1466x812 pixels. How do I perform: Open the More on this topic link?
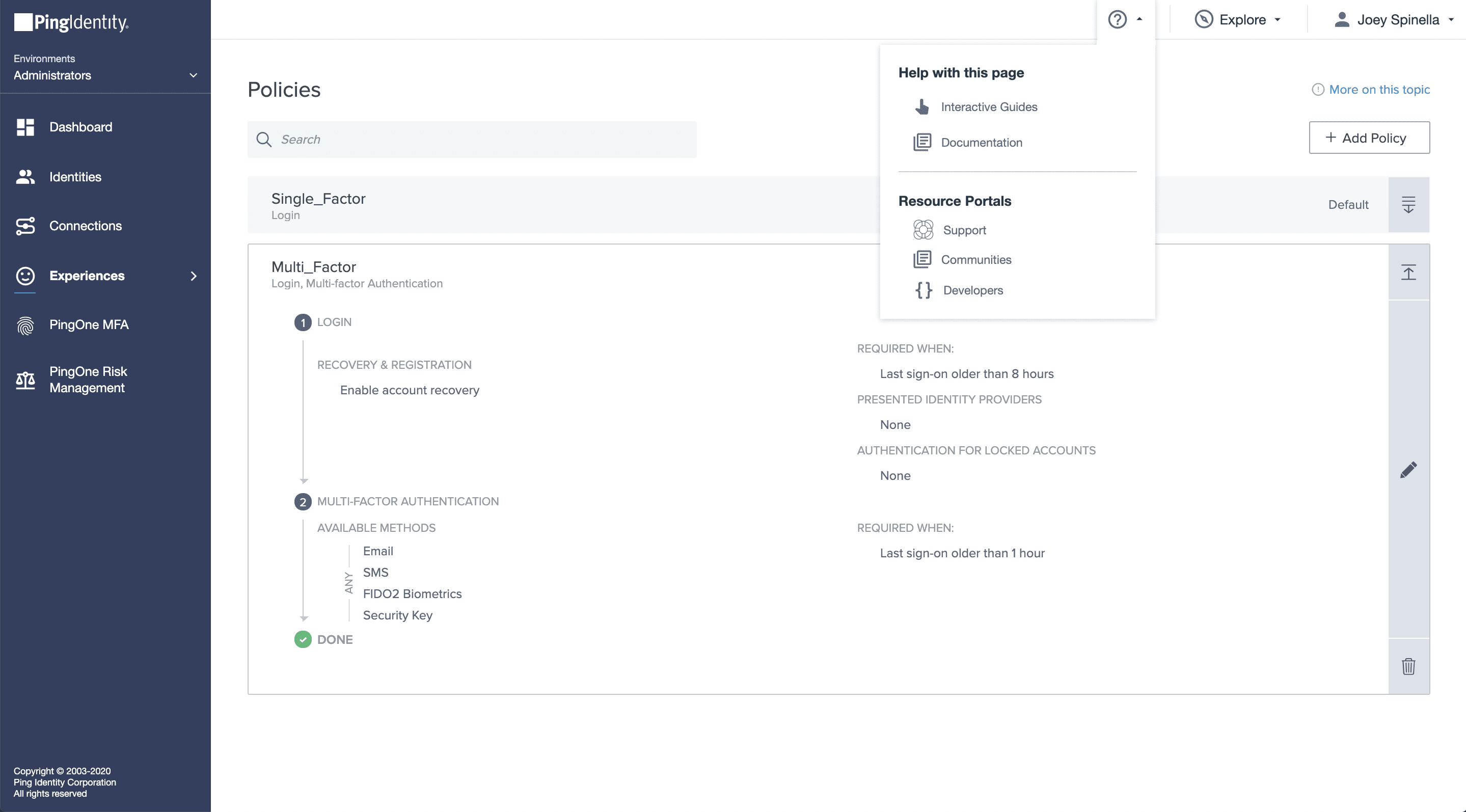point(1379,89)
